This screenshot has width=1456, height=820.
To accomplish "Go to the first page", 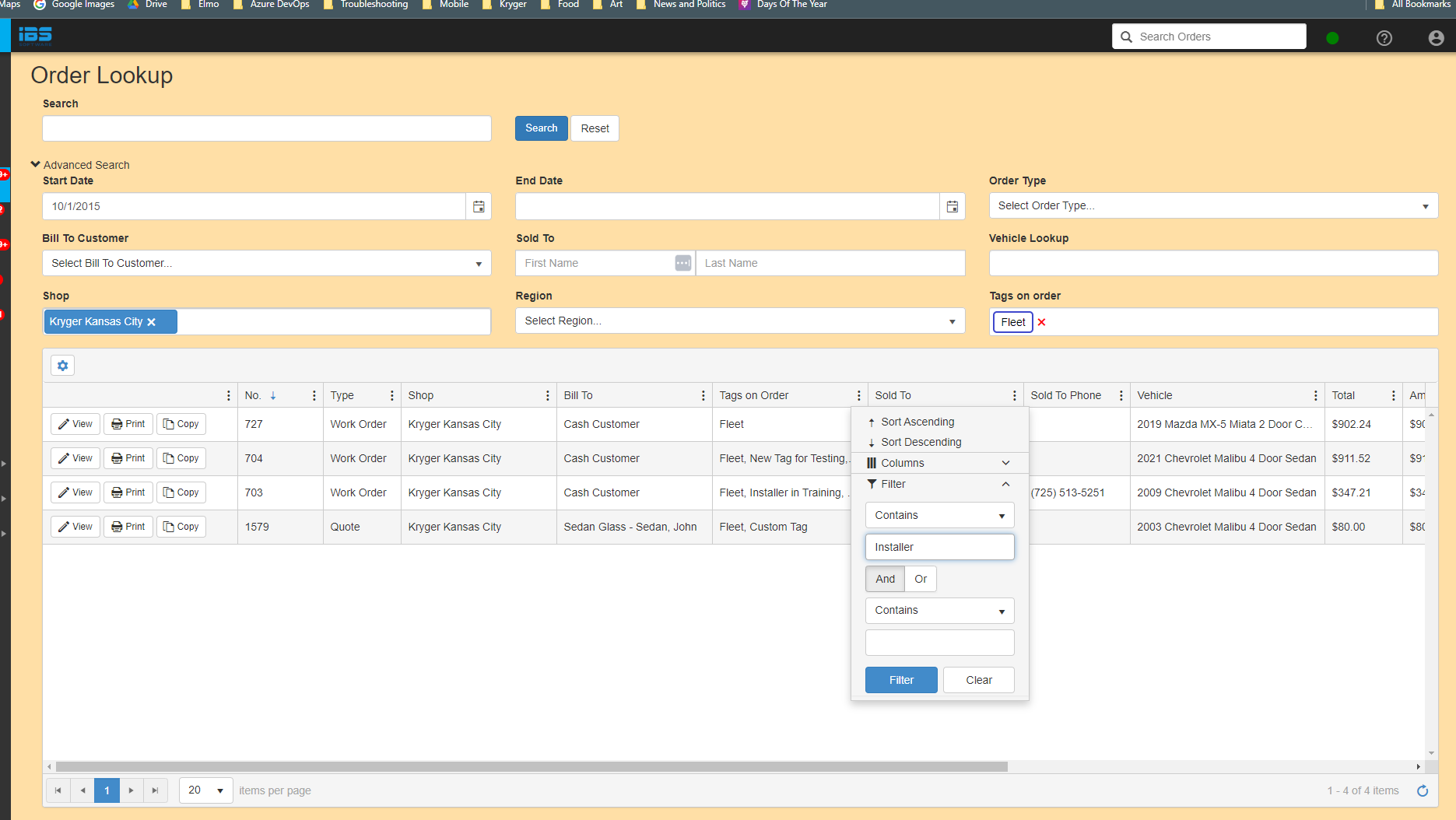I will click(x=58, y=790).
